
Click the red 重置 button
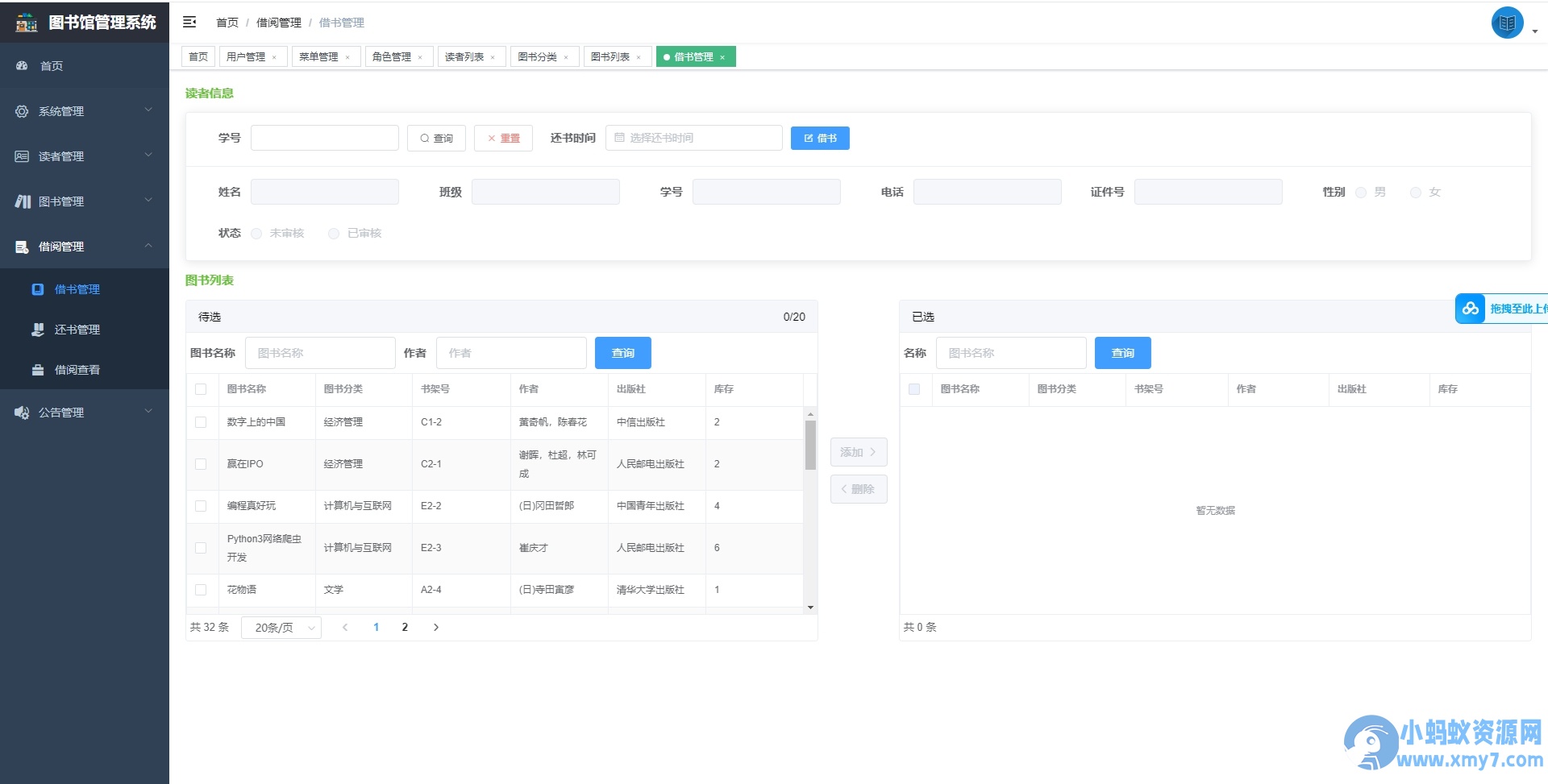coord(503,138)
